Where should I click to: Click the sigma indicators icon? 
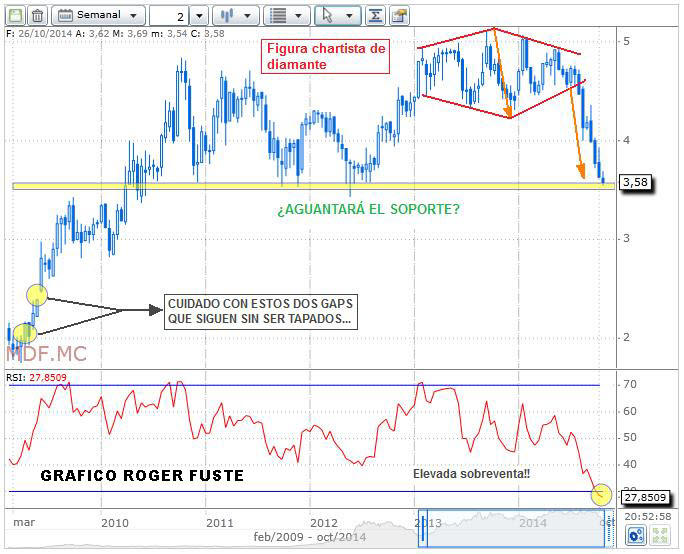(x=375, y=16)
